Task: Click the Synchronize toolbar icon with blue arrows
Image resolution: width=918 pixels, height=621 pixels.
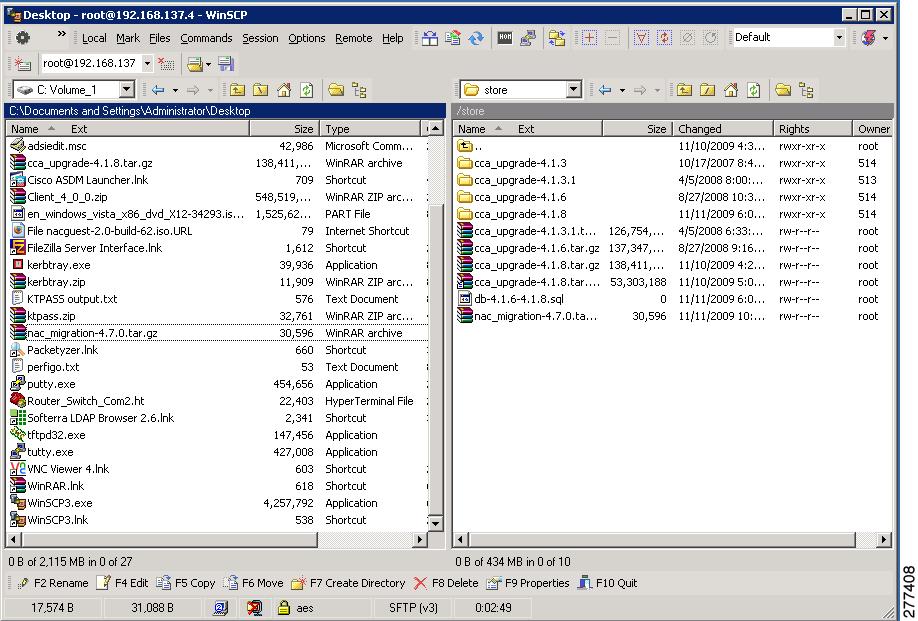Action: (476, 38)
